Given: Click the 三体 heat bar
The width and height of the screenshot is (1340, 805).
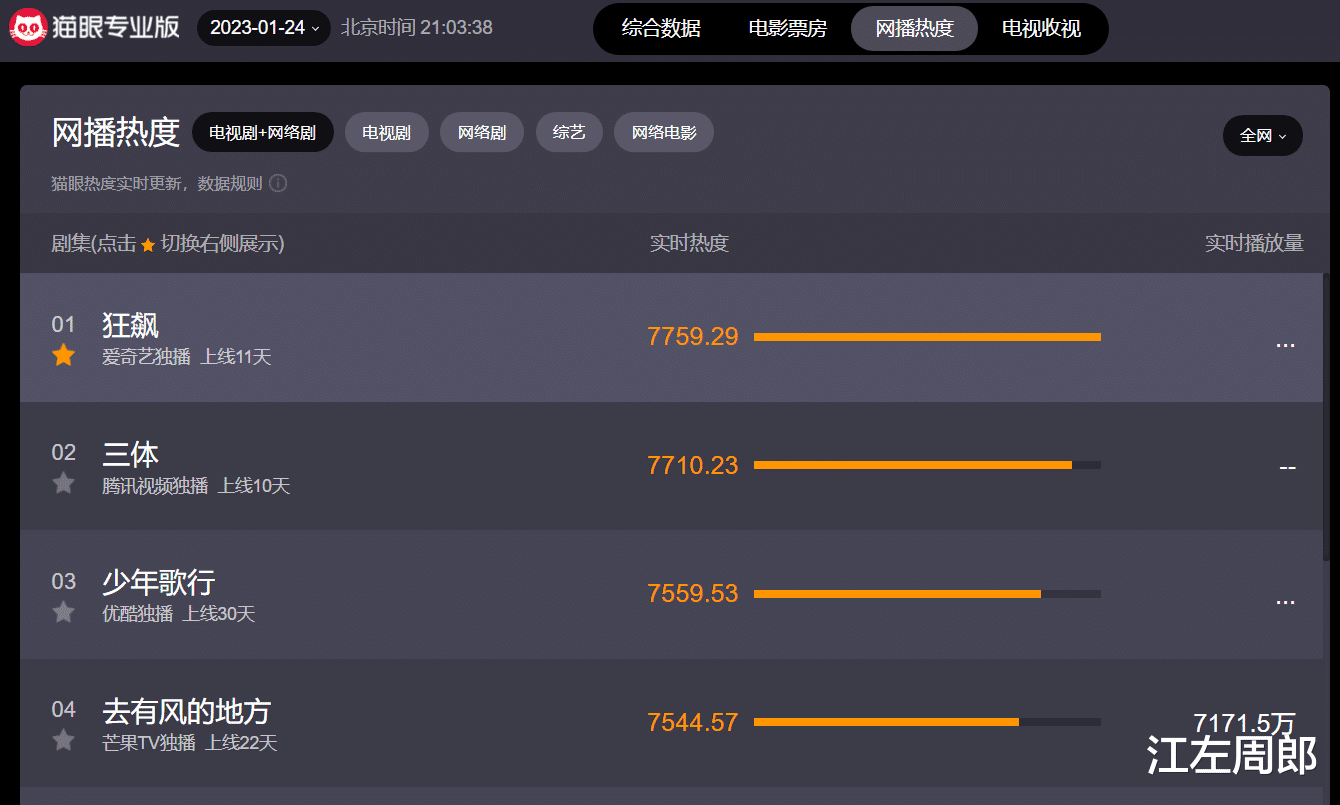Looking at the screenshot, I should coord(927,465).
